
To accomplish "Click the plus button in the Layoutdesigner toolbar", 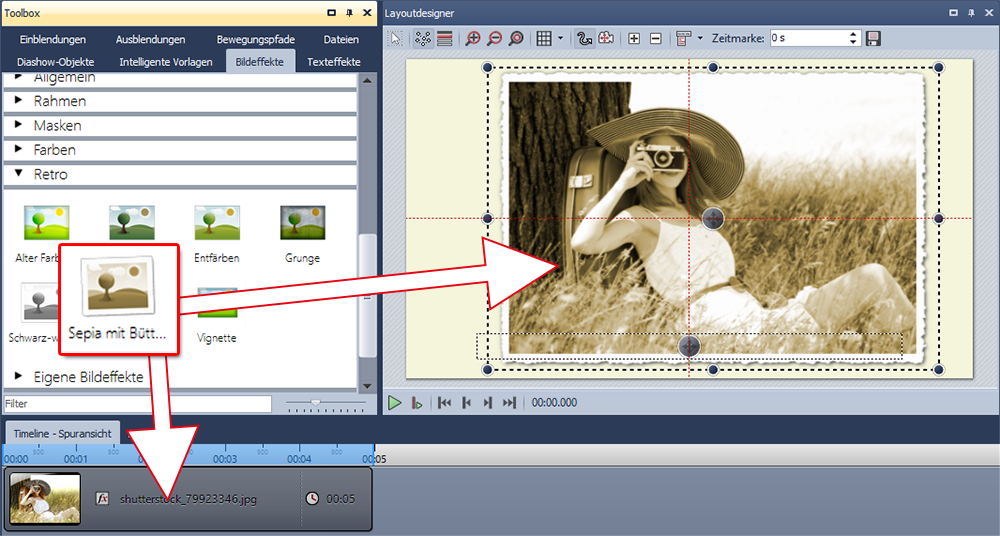I will [634, 38].
